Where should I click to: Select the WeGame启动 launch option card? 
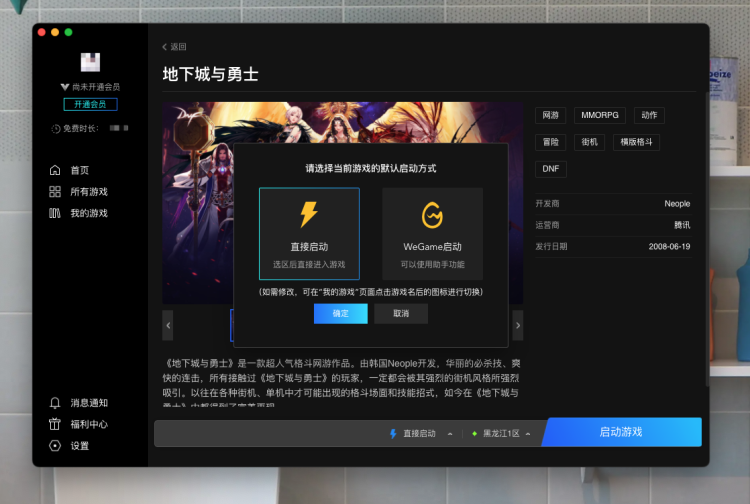[x=432, y=233]
